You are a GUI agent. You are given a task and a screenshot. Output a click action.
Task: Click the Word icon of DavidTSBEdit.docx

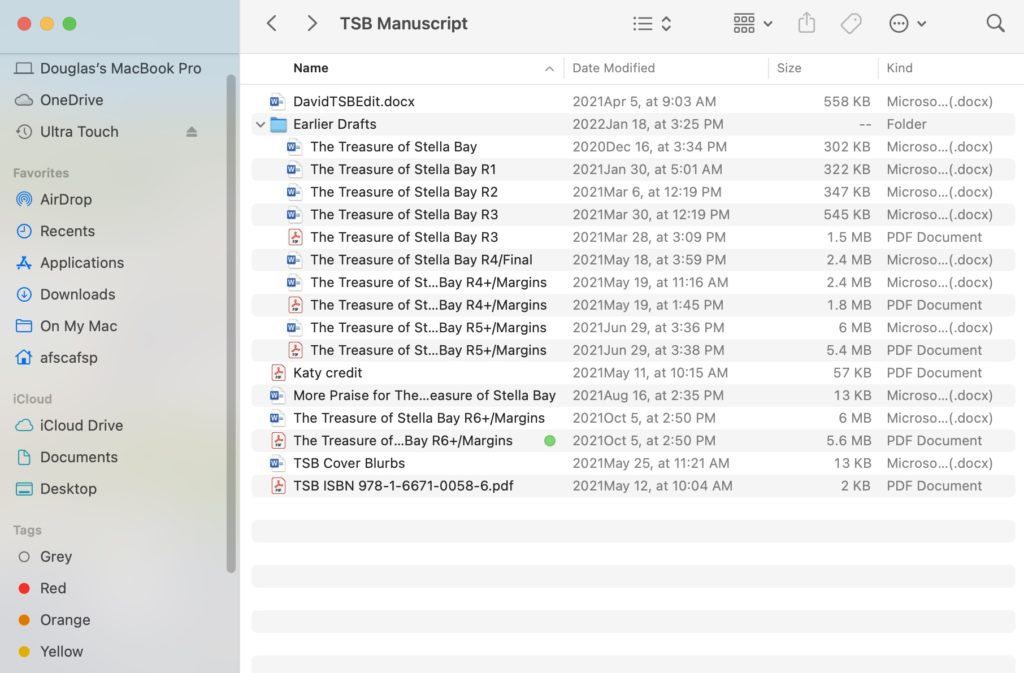click(277, 101)
